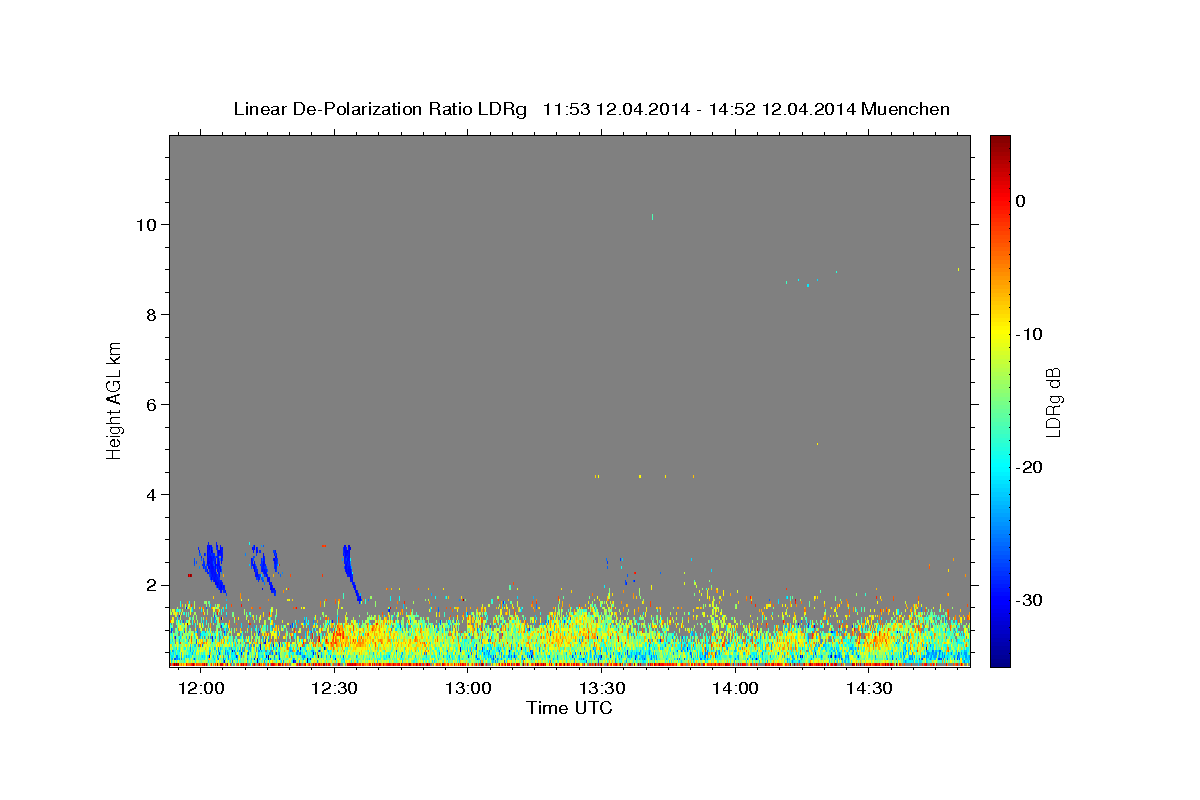
Task: Click the plot title text "Linear De-Polarization Ratio LDRg"
Action: (x=380, y=109)
